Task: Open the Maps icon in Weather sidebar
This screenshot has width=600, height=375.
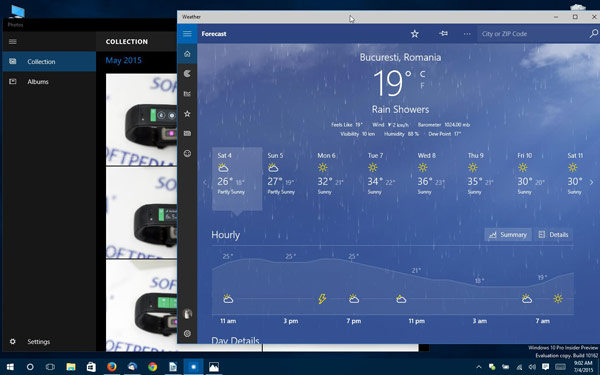Action: pos(187,74)
